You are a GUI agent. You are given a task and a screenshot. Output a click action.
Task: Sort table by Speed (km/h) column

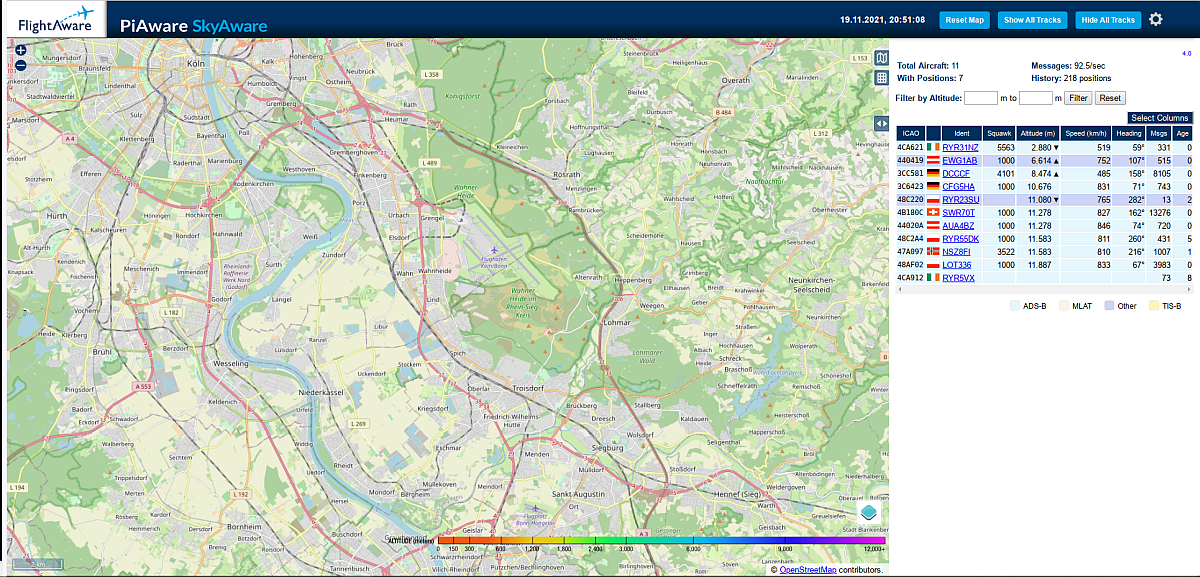pyautogui.click(x=1086, y=133)
